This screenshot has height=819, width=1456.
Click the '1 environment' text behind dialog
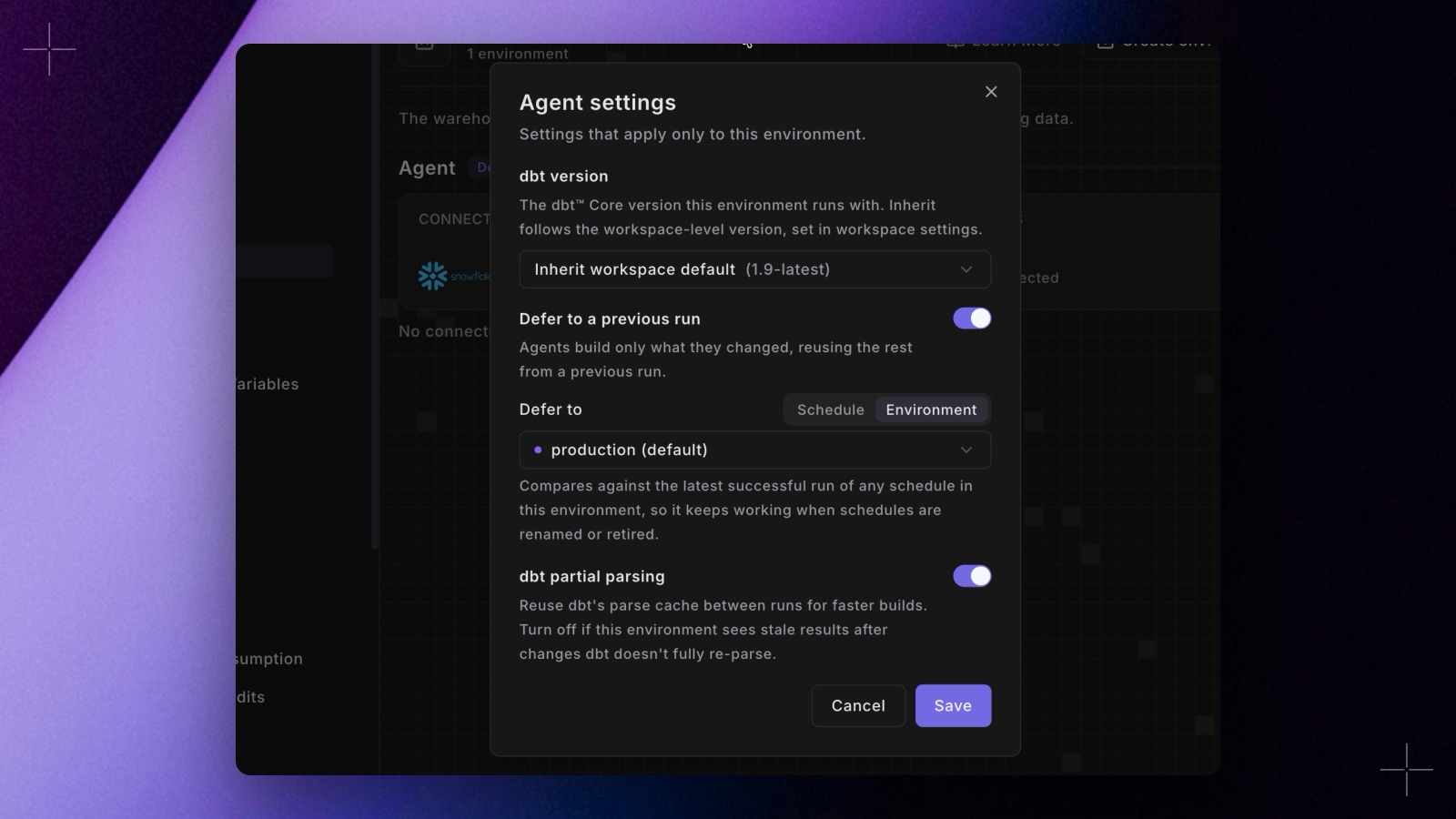point(518,54)
